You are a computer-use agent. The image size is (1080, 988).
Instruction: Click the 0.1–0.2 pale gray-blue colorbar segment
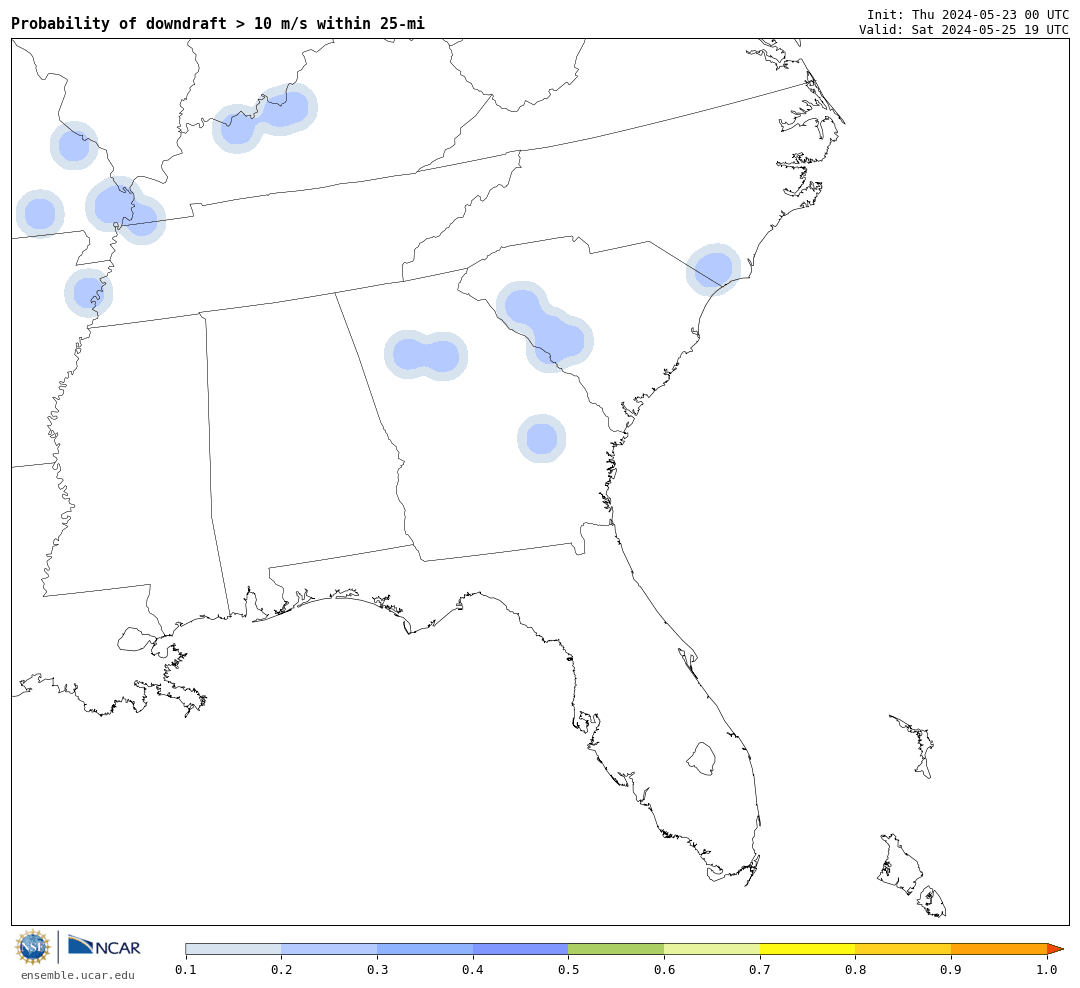tap(233, 949)
